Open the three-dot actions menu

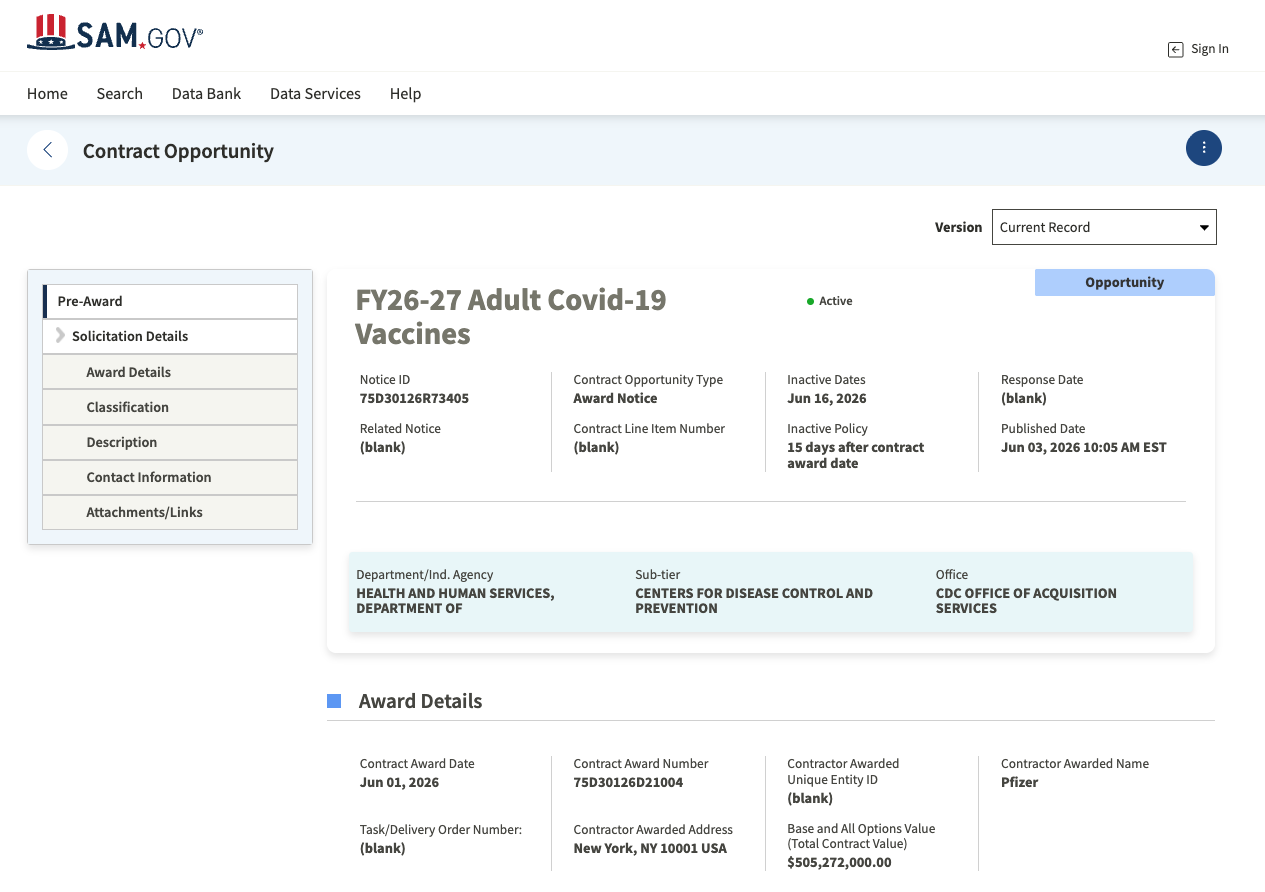1204,148
